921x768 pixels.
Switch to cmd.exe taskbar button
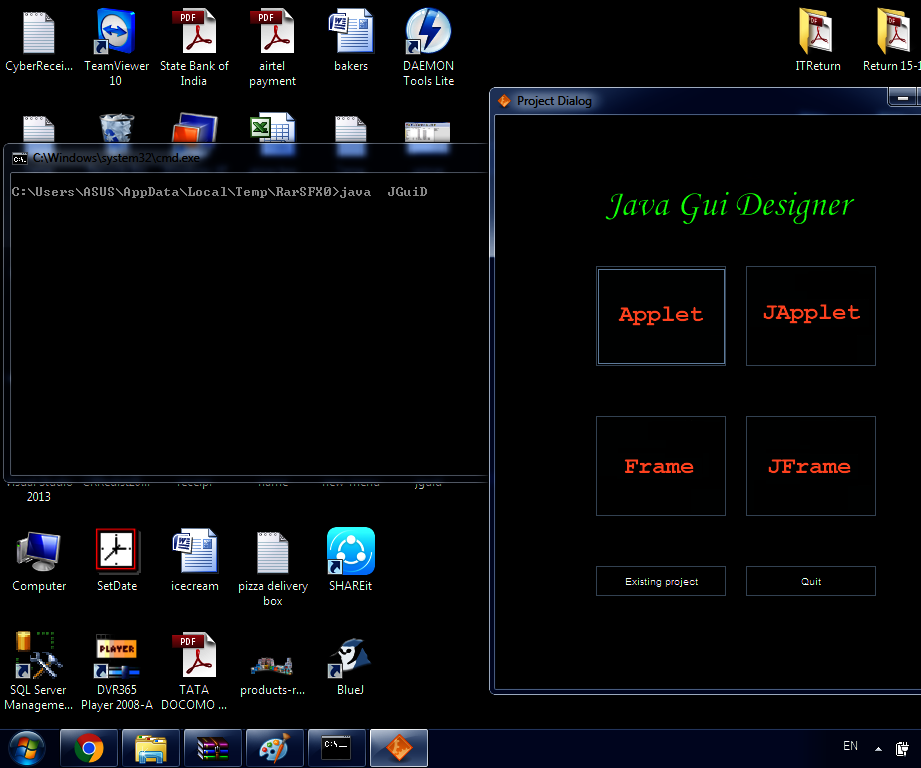[337, 749]
